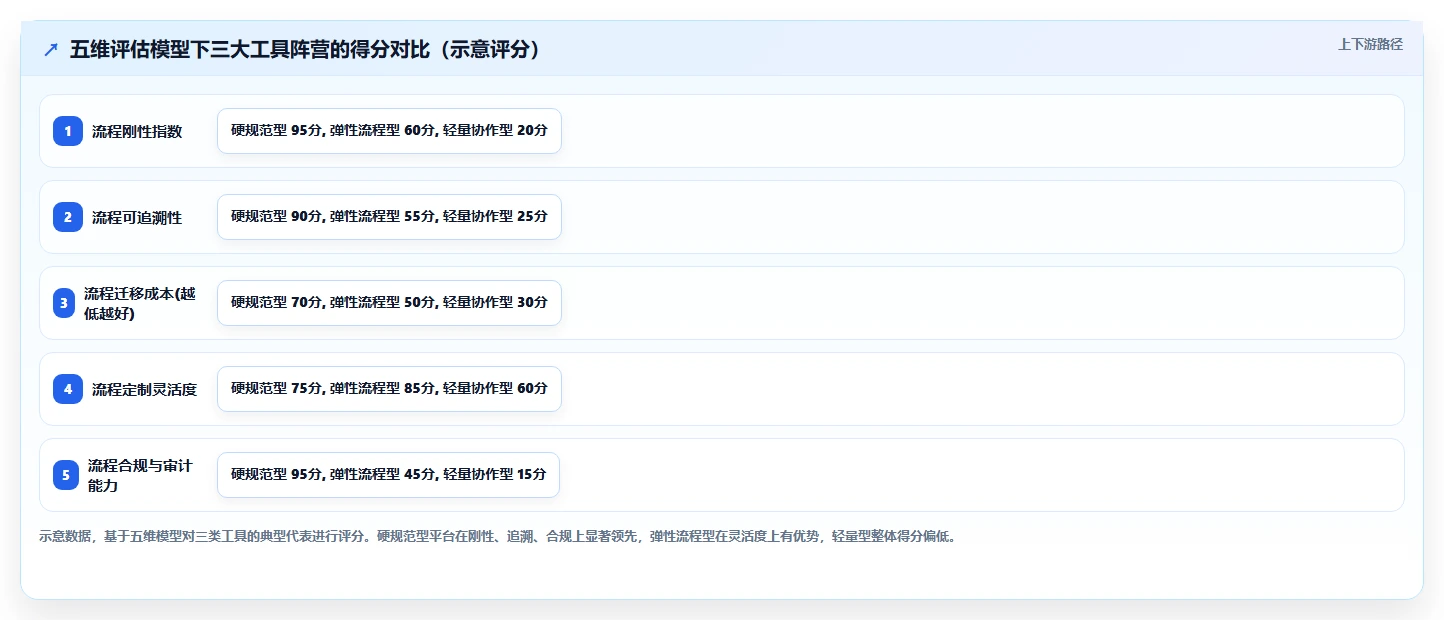
Task: Click the score box 硬规范型 75分, 弹性流程型 85分
Action: click(389, 389)
